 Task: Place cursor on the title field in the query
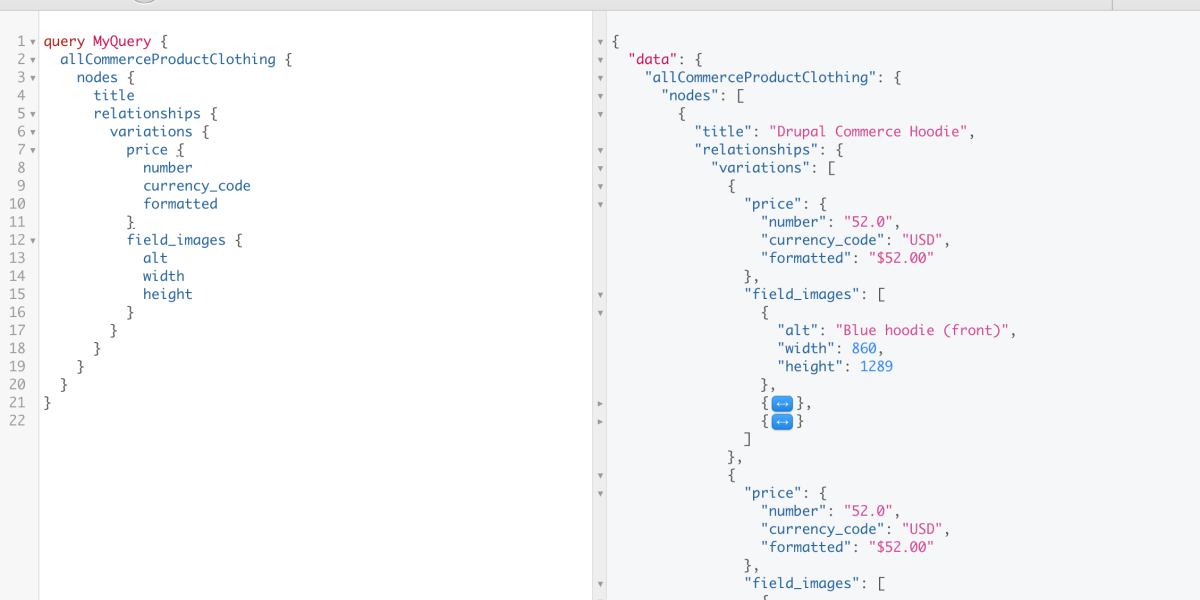(113, 95)
